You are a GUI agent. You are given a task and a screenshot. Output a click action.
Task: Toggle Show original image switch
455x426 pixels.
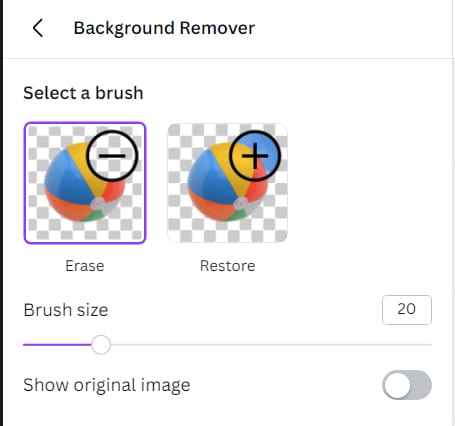407,385
